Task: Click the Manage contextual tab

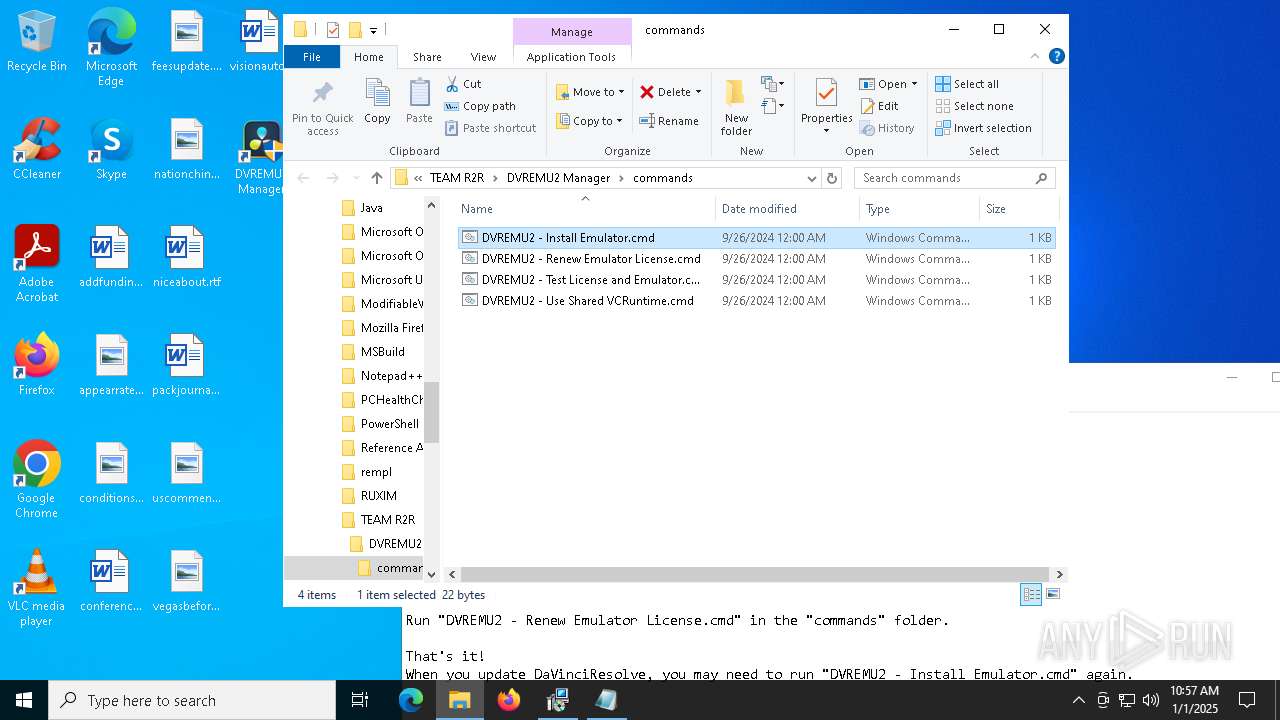Action: tap(571, 32)
